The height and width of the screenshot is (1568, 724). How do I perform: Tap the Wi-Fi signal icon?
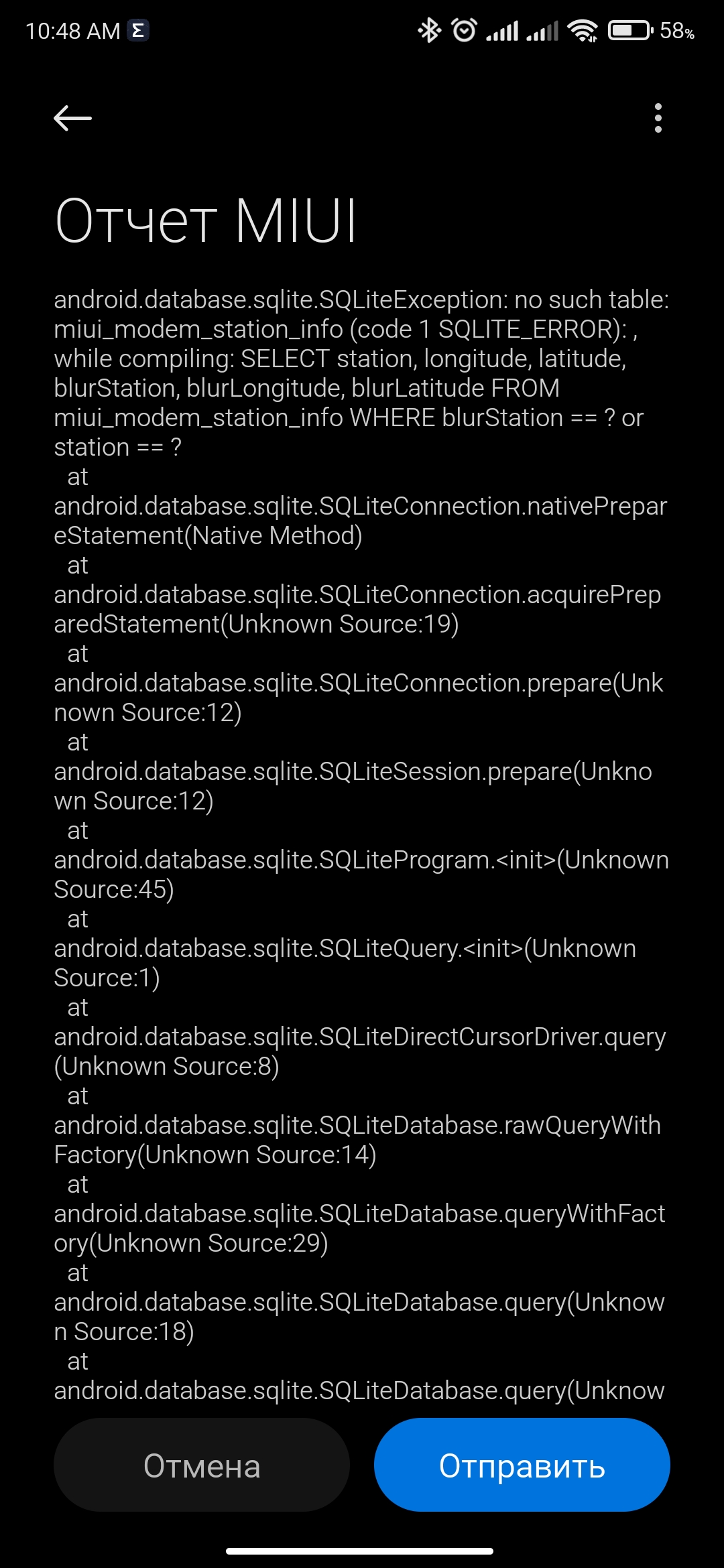tap(583, 31)
